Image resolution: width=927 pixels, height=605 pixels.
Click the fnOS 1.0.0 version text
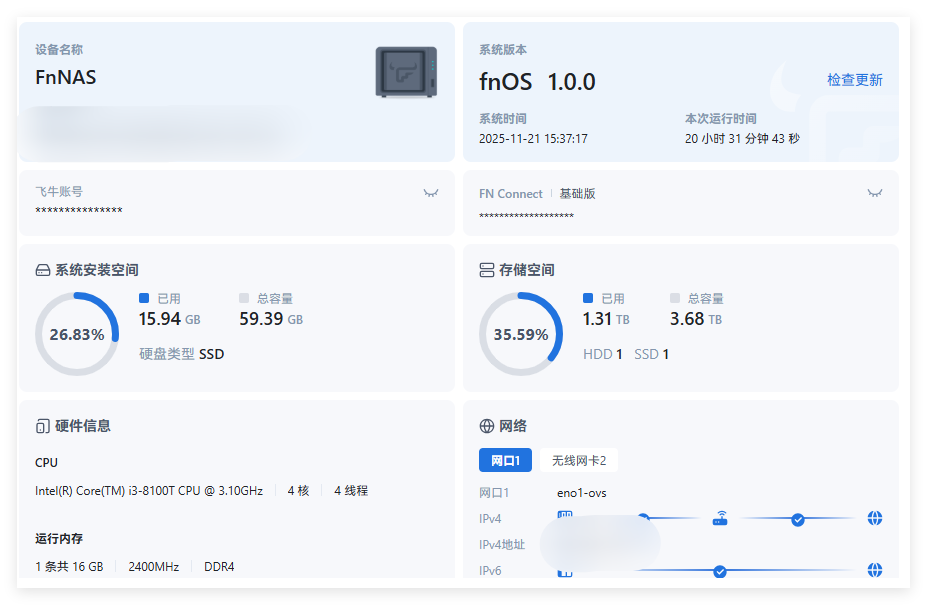[537, 82]
